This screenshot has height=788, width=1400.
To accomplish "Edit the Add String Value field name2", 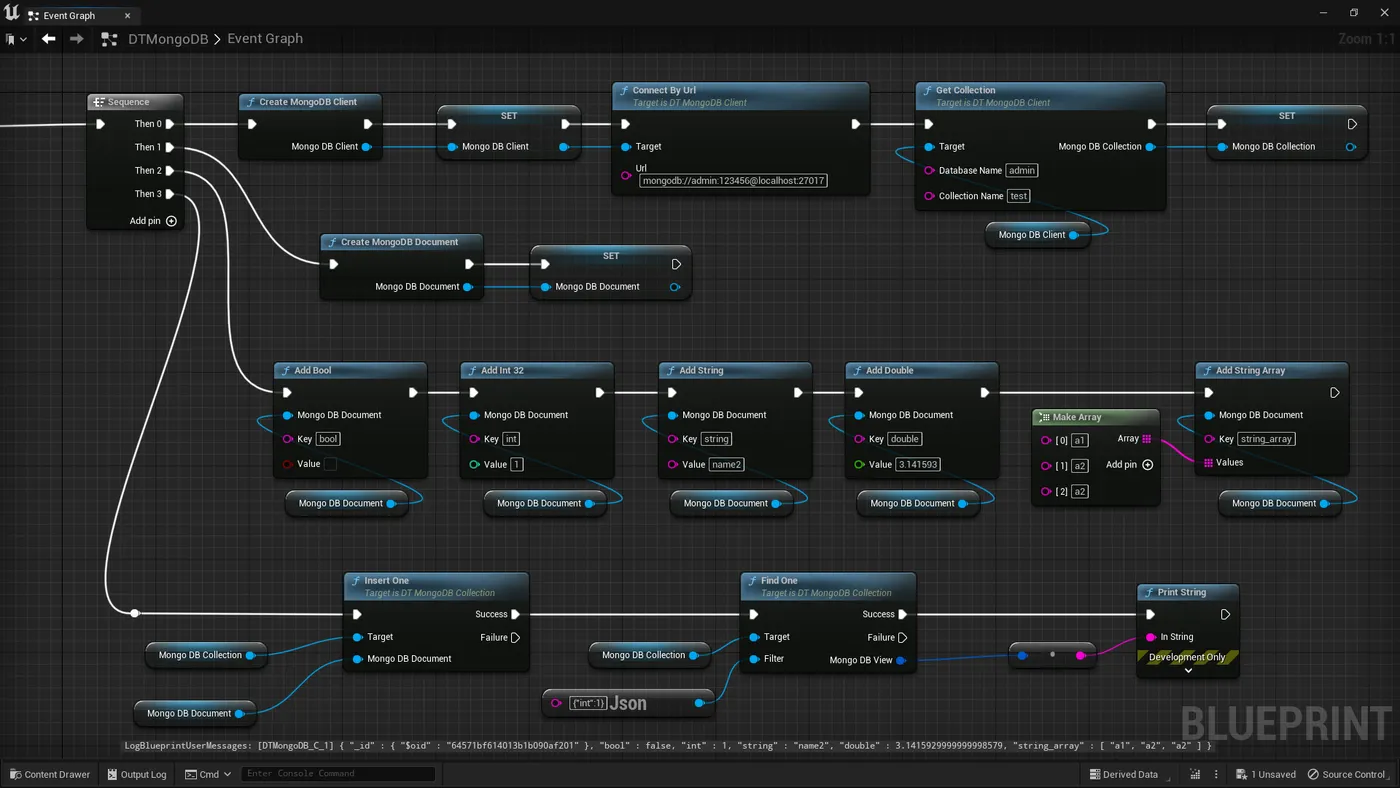I will (727, 464).
